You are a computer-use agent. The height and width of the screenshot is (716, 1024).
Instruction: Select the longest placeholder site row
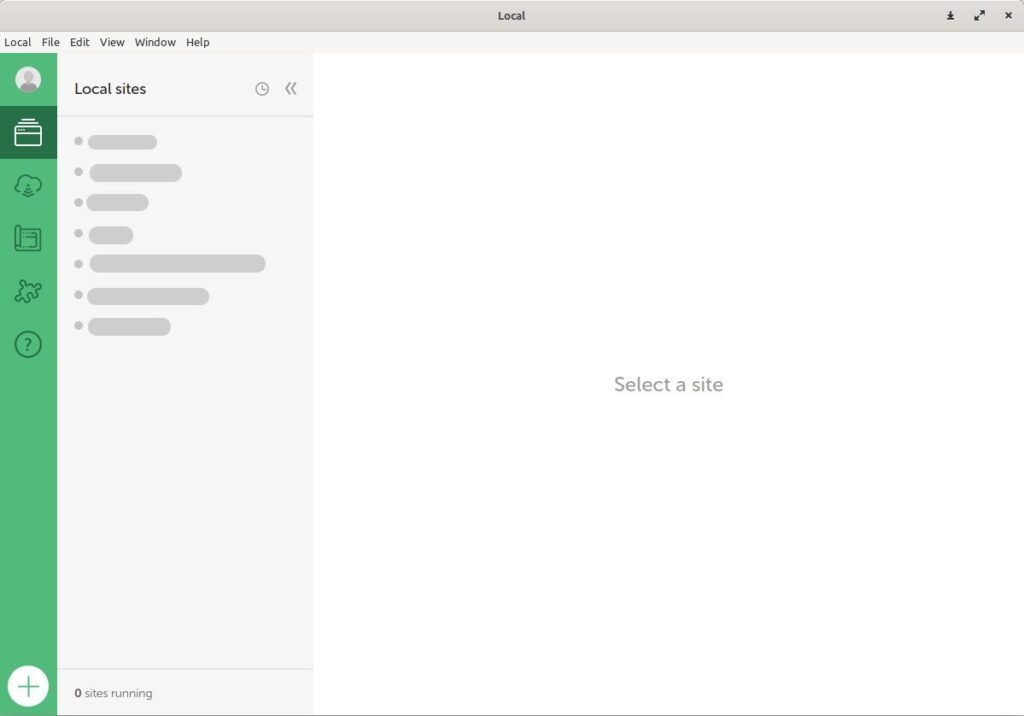point(177,264)
